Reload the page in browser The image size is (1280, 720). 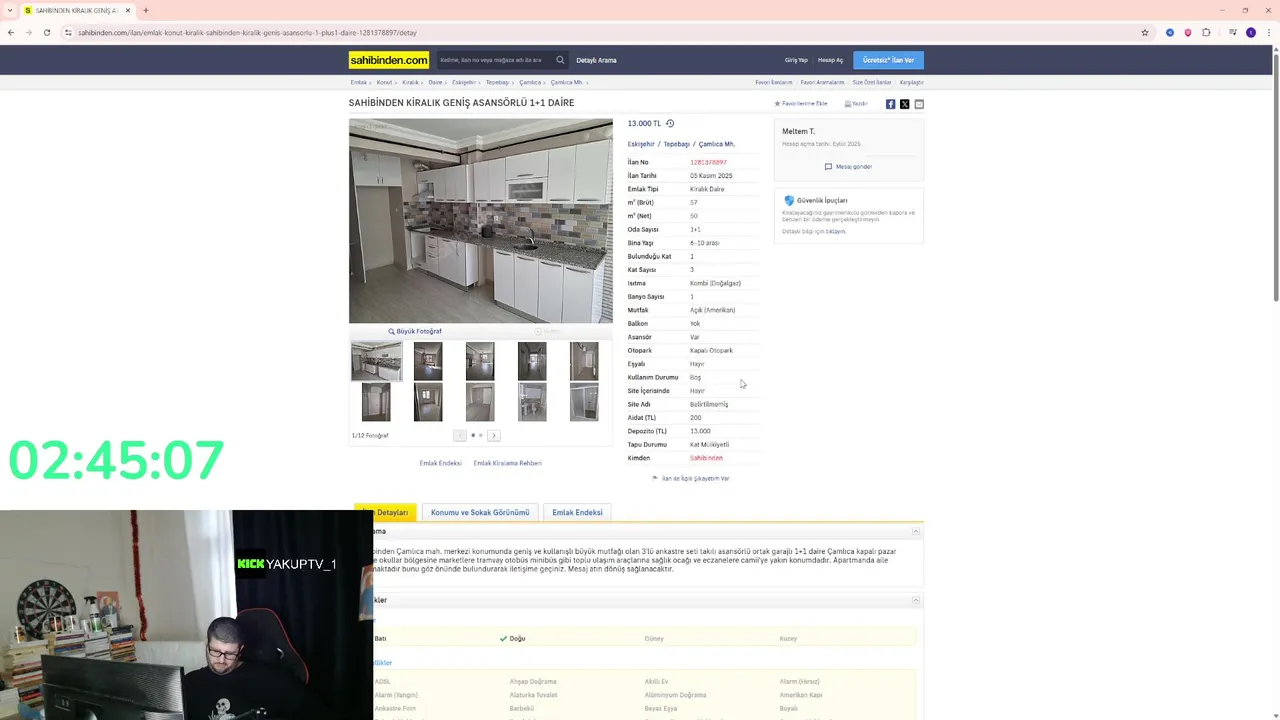[x=47, y=32]
